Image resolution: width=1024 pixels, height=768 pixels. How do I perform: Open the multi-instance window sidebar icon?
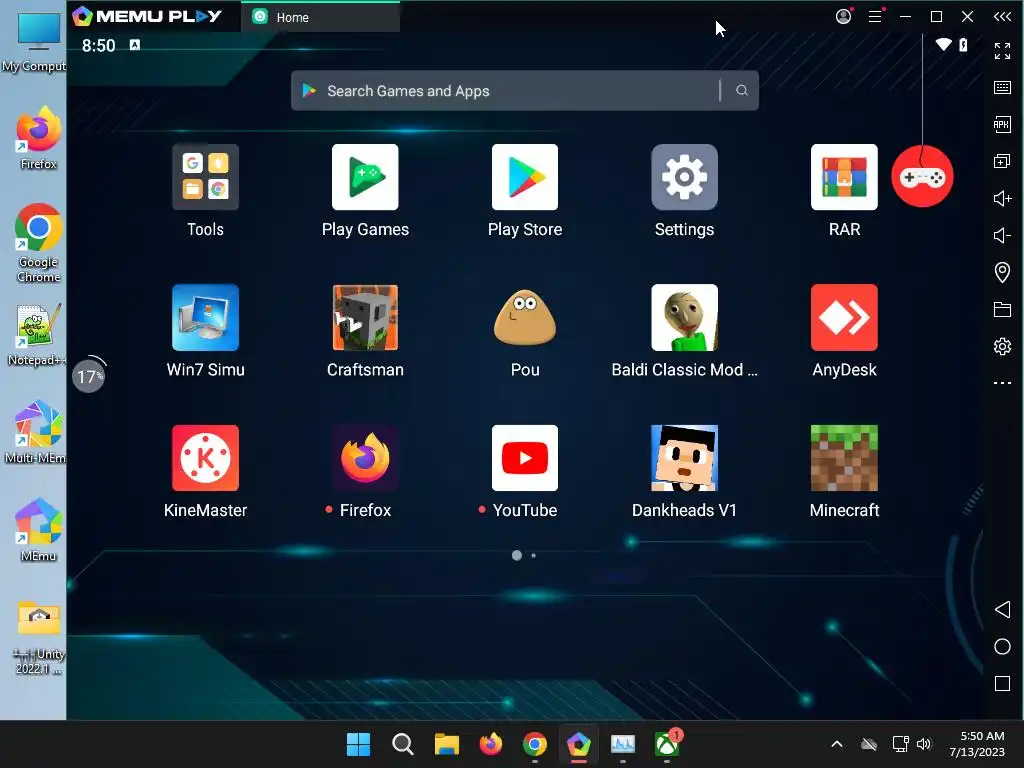coord(1002,161)
